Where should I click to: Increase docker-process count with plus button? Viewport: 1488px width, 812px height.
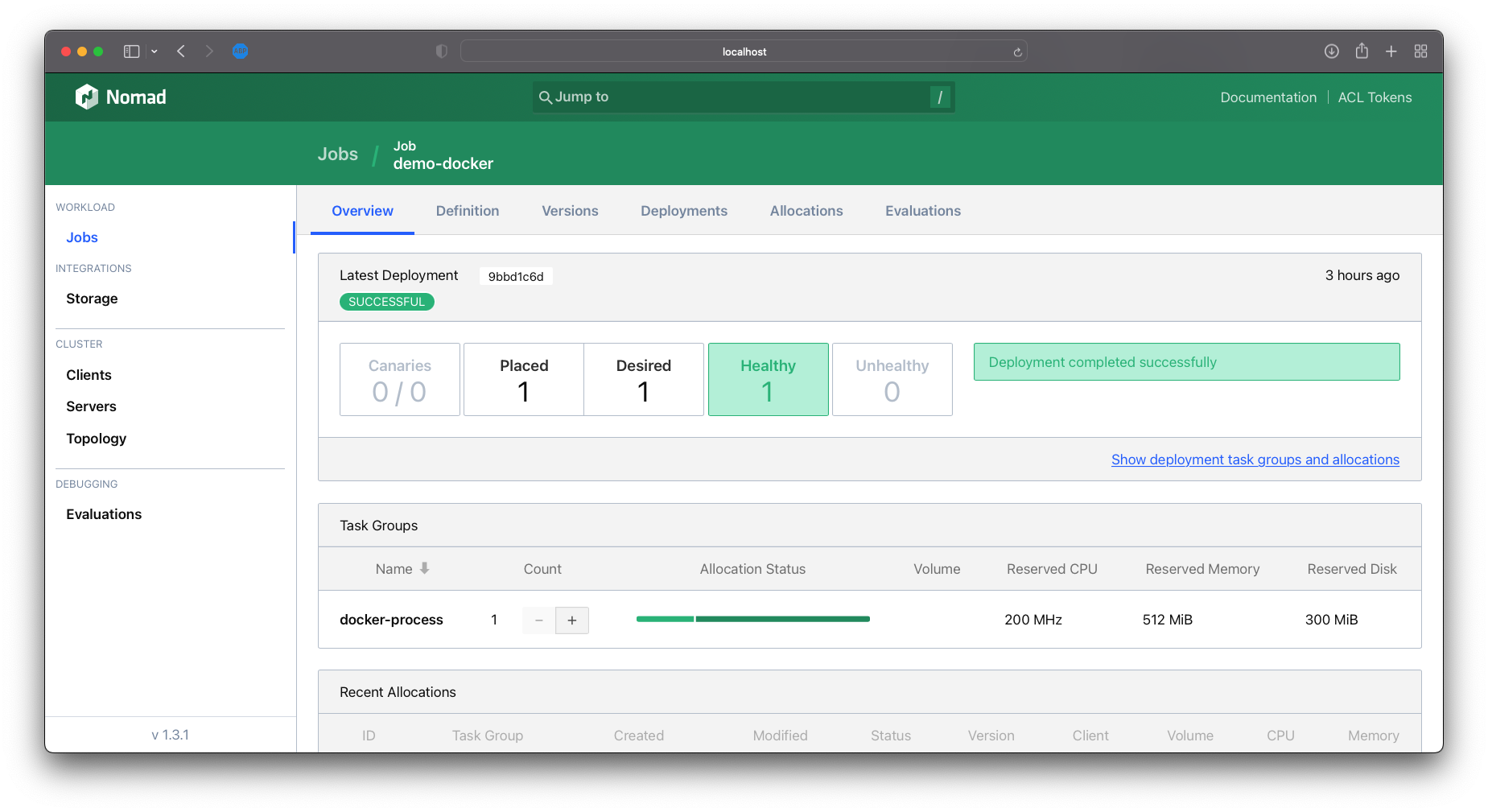(572, 620)
